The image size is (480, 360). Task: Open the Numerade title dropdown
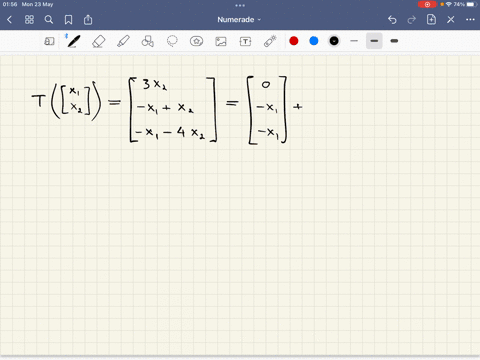(x=239, y=20)
